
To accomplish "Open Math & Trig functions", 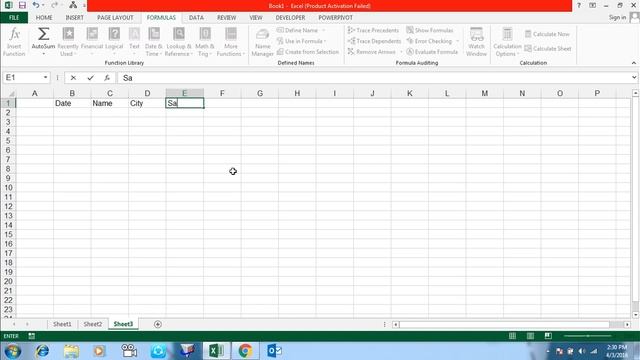I will click(x=204, y=42).
